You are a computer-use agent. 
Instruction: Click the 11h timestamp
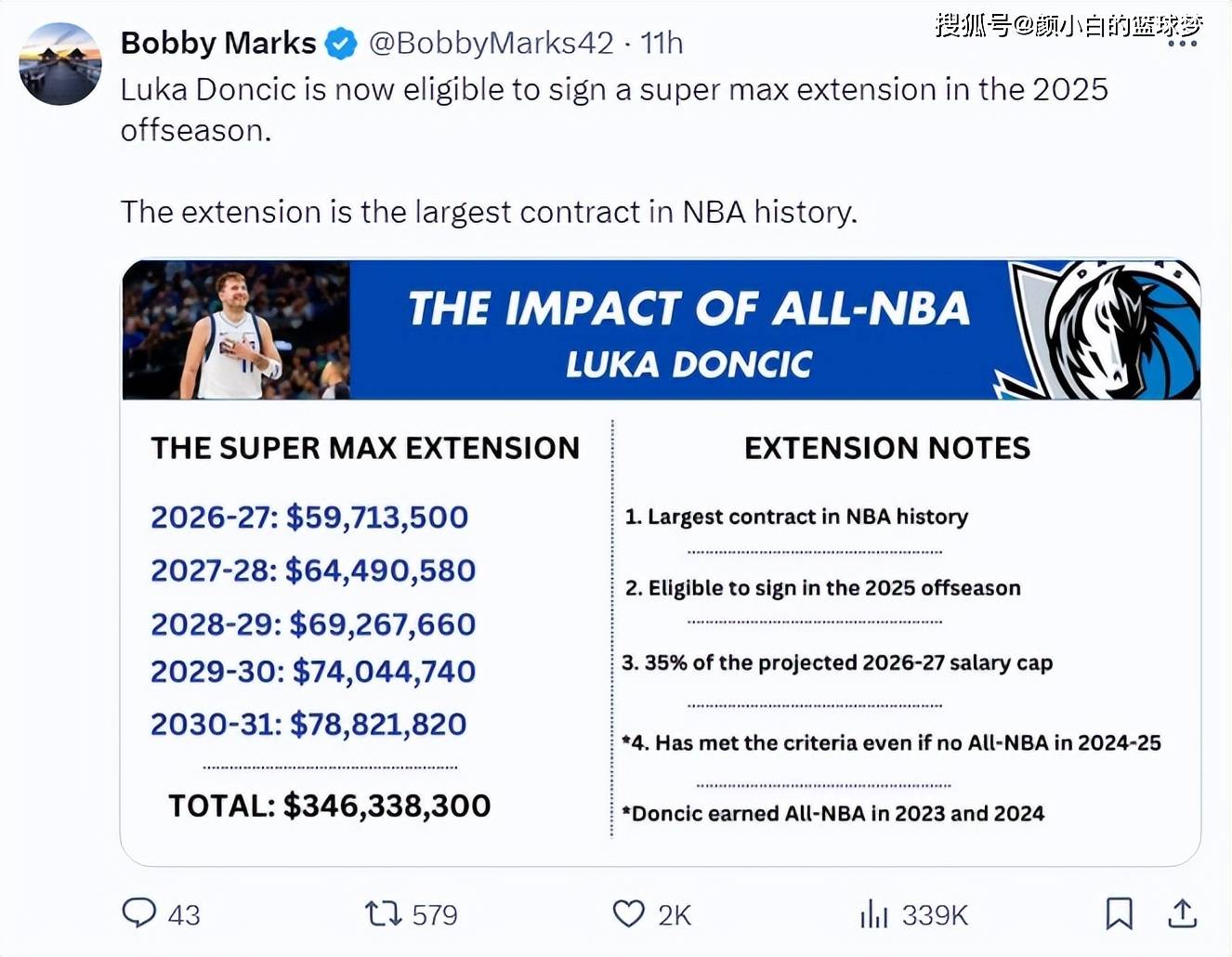[x=662, y=43]
